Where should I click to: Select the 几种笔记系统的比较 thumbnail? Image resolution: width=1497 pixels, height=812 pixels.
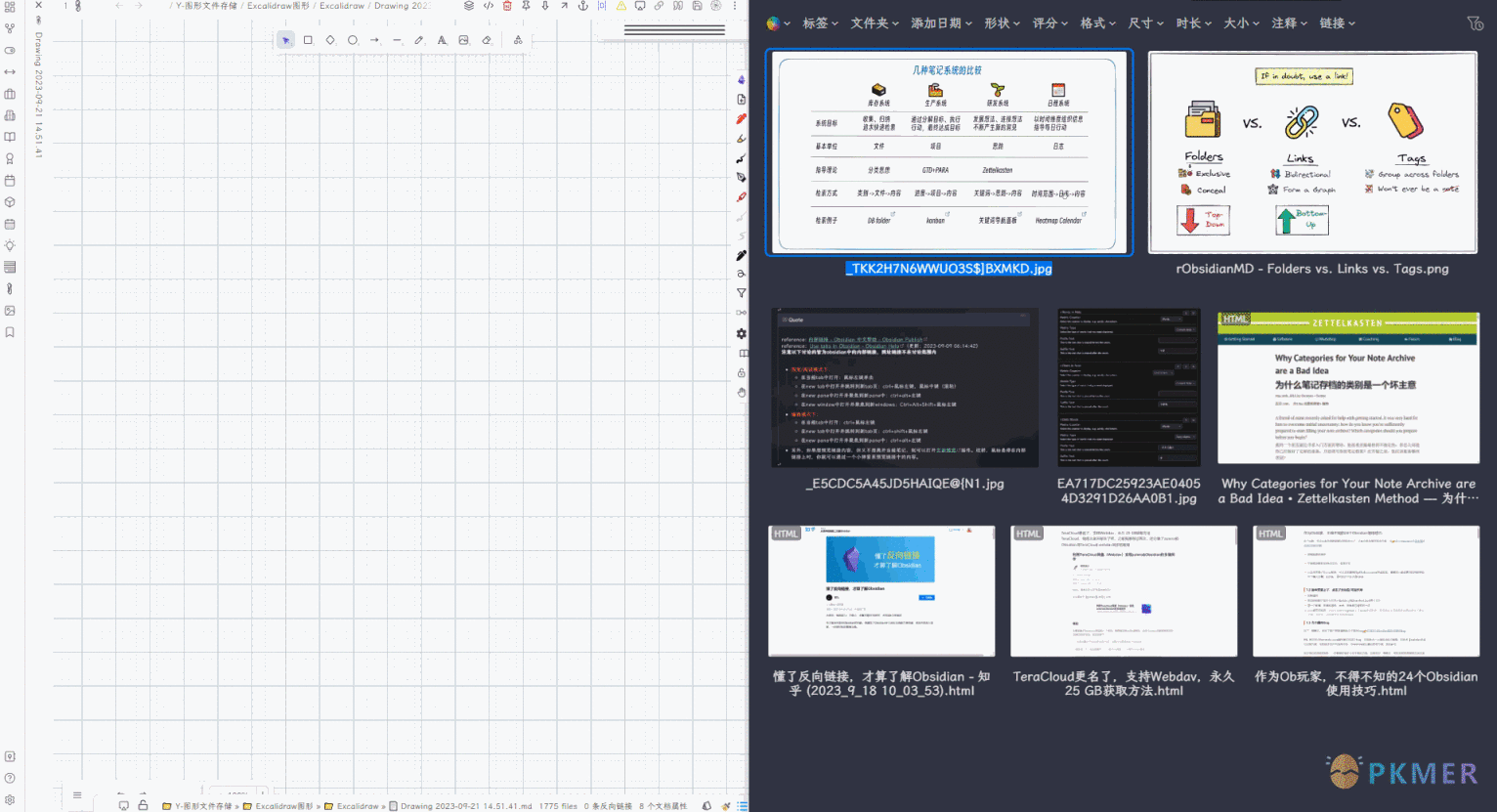tap(949, 152)
